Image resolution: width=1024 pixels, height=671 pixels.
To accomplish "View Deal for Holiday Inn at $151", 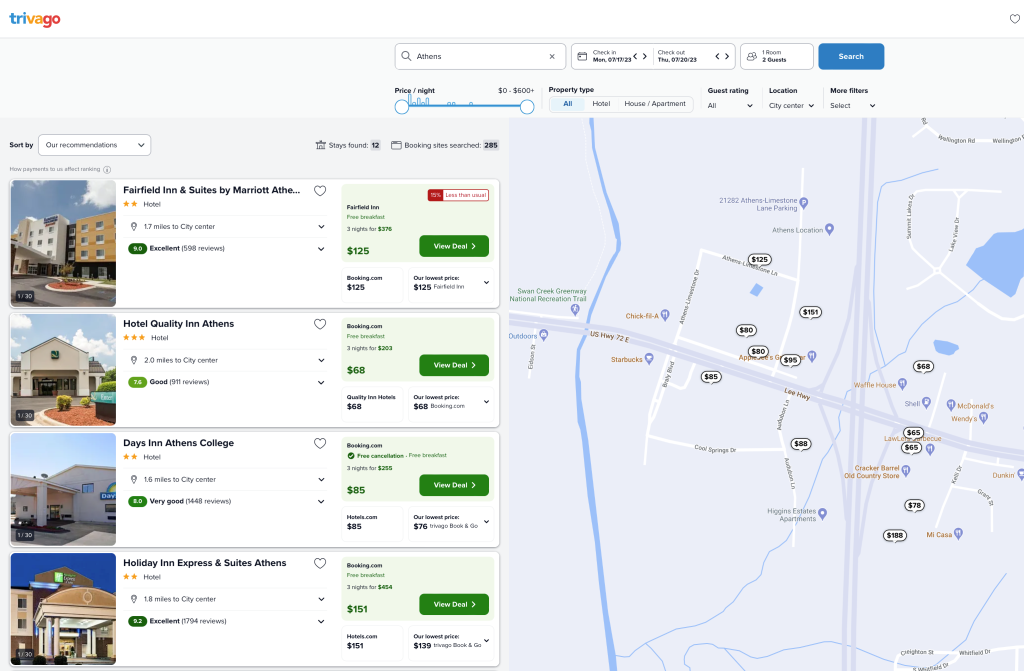I will 454,604.
